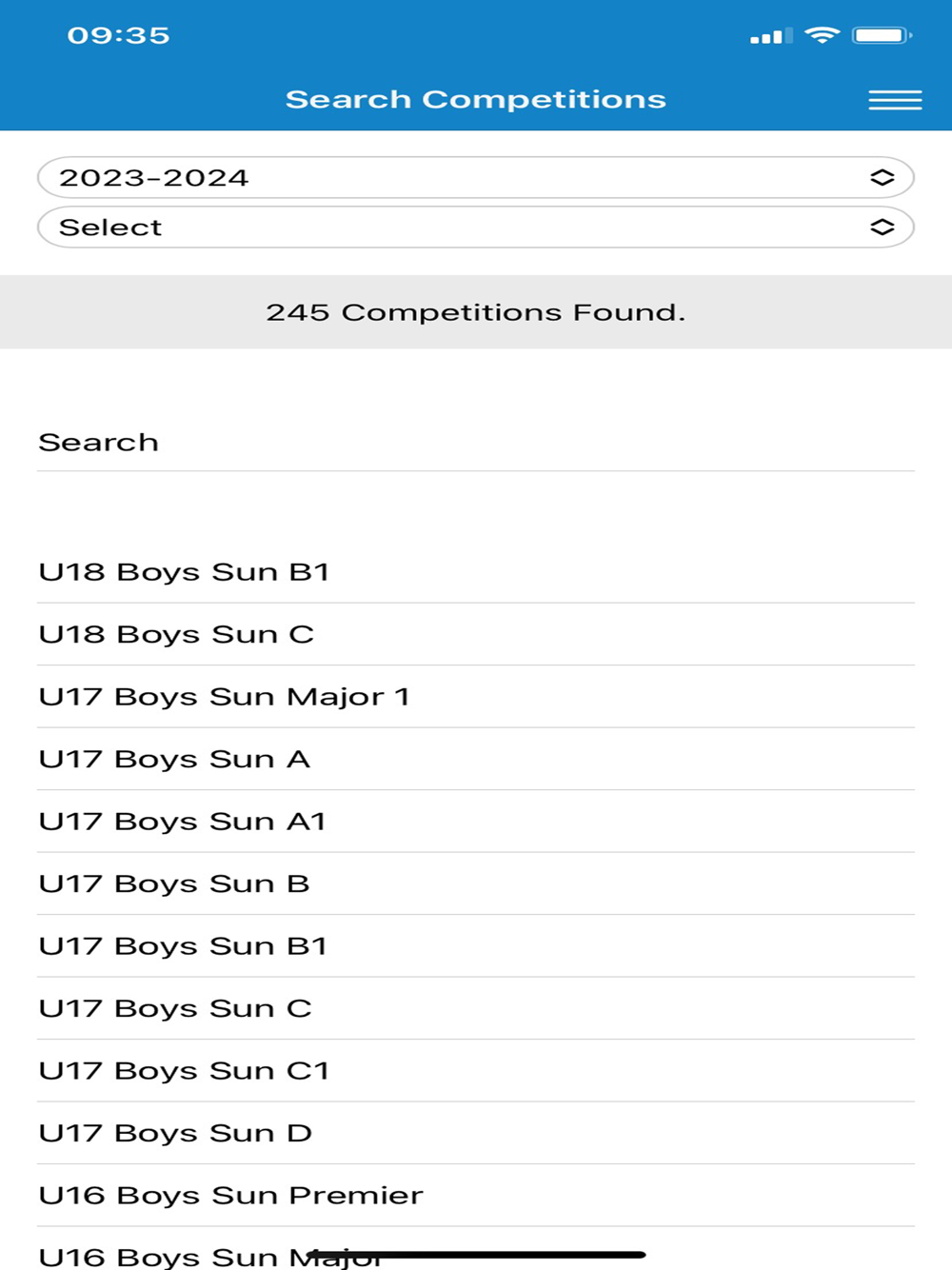Open U17 Boys Sun A1 competition
The image size is (952, 1270).
coord(182,822)
